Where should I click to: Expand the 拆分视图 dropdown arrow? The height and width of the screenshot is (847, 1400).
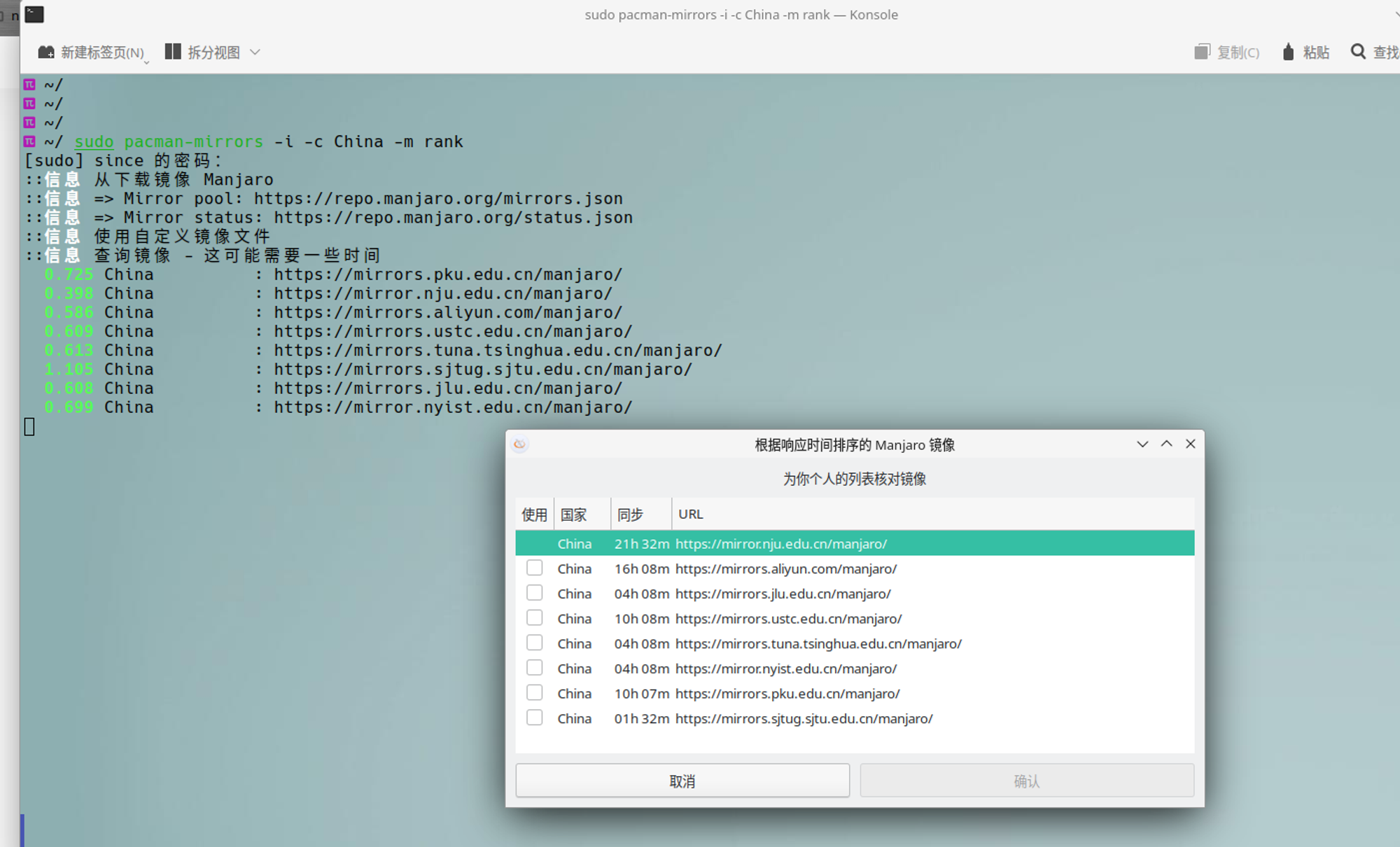point(255,52)
